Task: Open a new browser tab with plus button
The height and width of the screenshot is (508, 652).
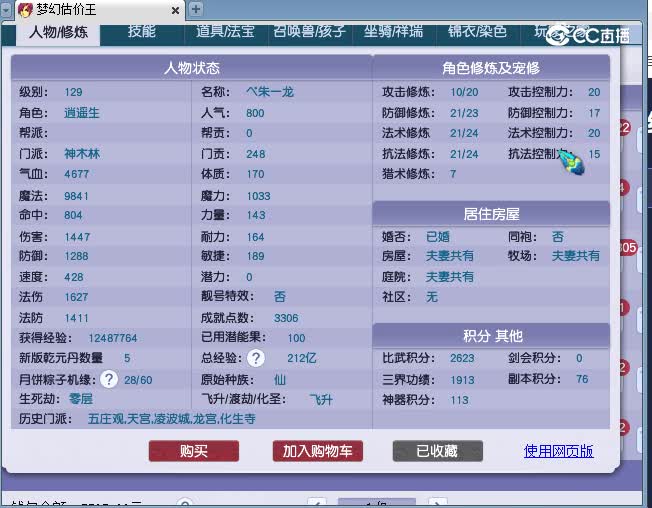Action: [x=196, y=9]
